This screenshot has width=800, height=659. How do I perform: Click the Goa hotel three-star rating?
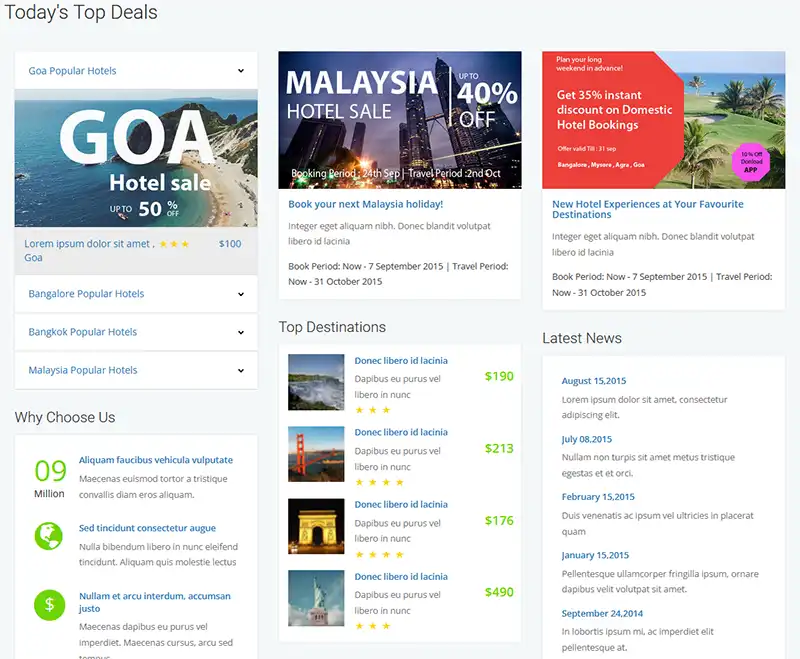(174, 244)
